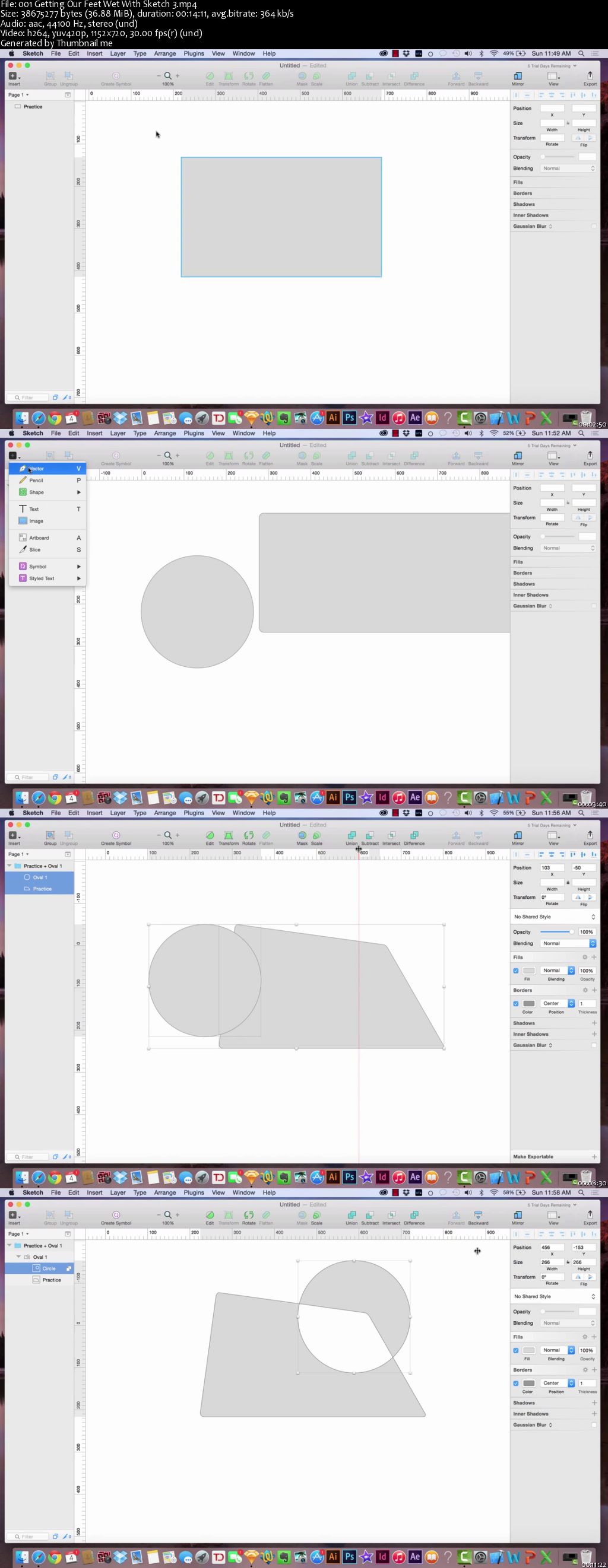This screenshot has width=608, height=1568.
Task: Choose Pencil from the Insert menu
Action: 47,481
